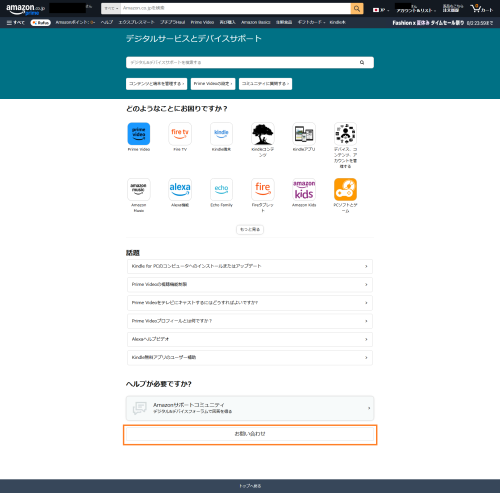Open the 再び購入 nav item
Screen dimensions: 500x493
point(227,22)
